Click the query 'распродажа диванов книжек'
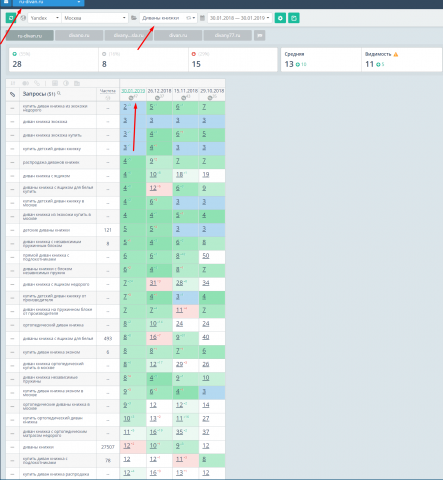This screenshot has width=443, height=480. (x=51, y=162)
